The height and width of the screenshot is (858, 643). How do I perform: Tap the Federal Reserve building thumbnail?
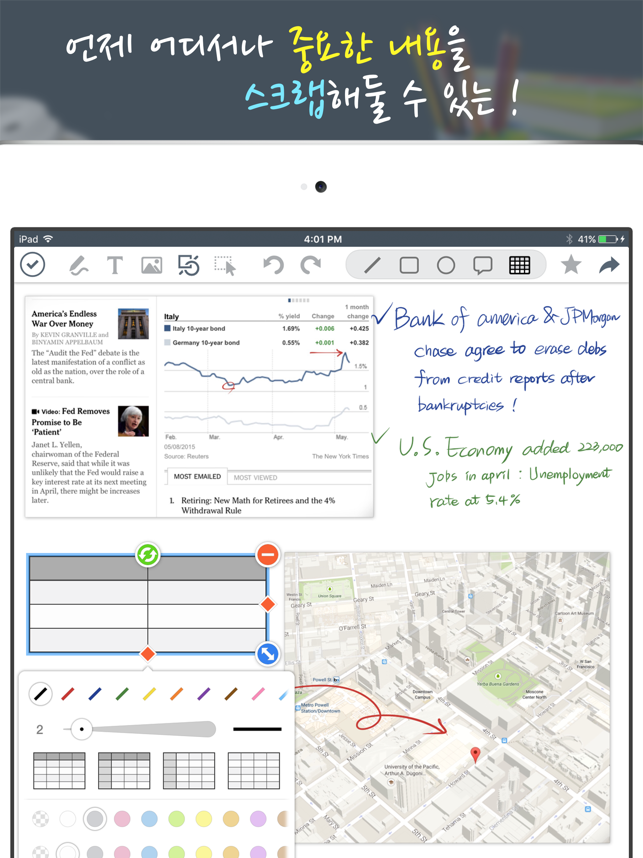tap(134, 323)
